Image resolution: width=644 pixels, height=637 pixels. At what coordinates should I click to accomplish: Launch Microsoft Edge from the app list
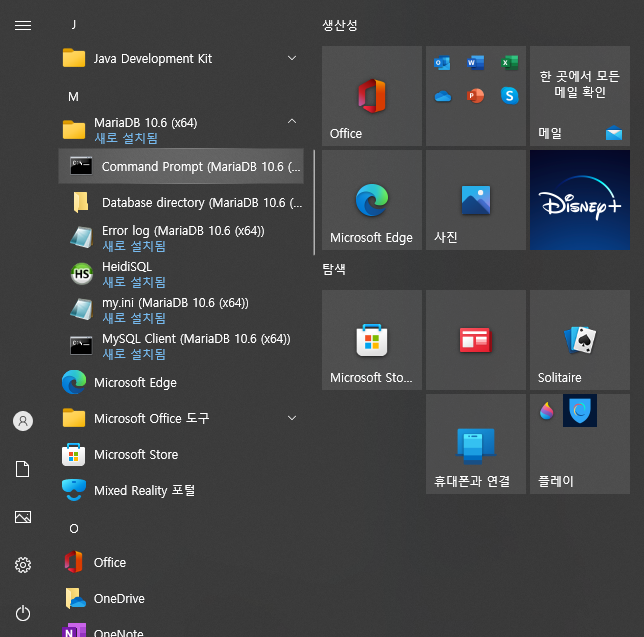[x=181, y=382]
